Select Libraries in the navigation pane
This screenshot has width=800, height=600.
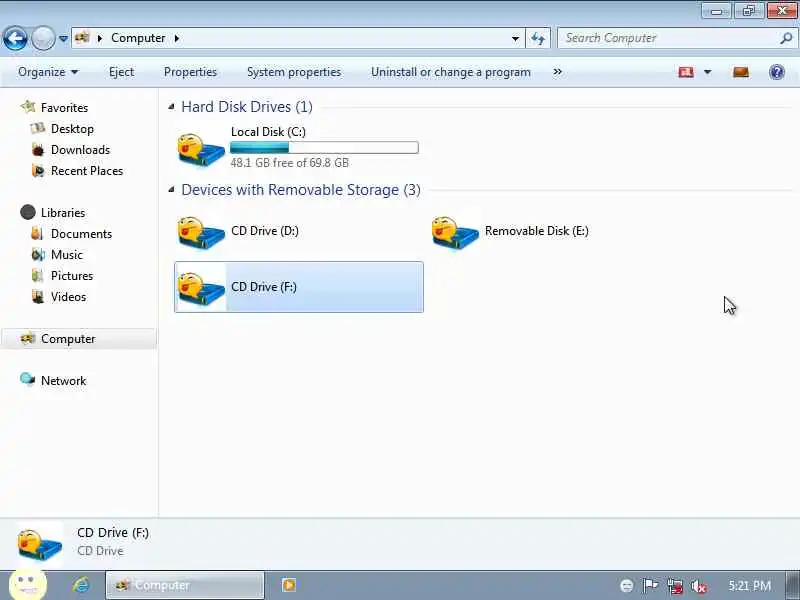tap(63, 213)
